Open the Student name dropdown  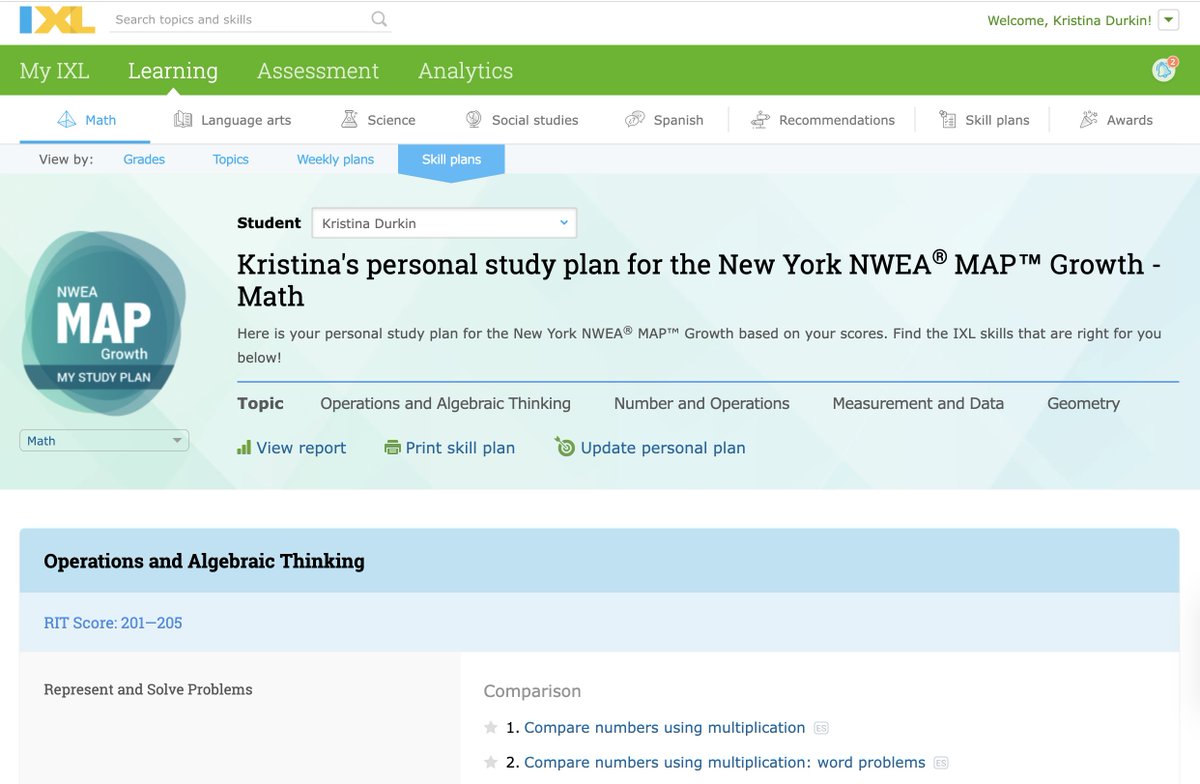[x=443, y=222]
